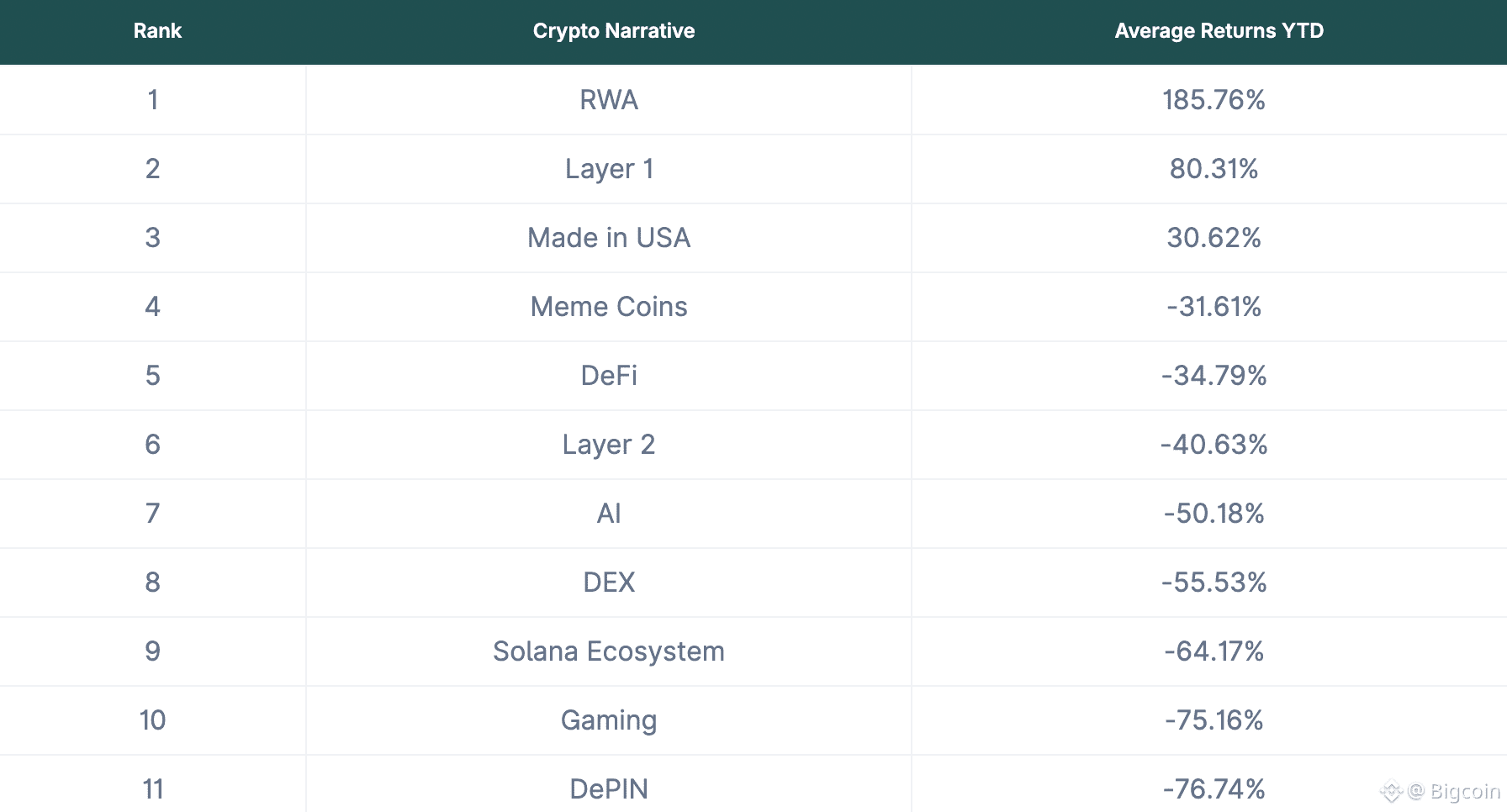Select the Layer 1 narrative cell
Image resolution: width=1507 pixels, height=812 pixels.
tap(609, 169)
